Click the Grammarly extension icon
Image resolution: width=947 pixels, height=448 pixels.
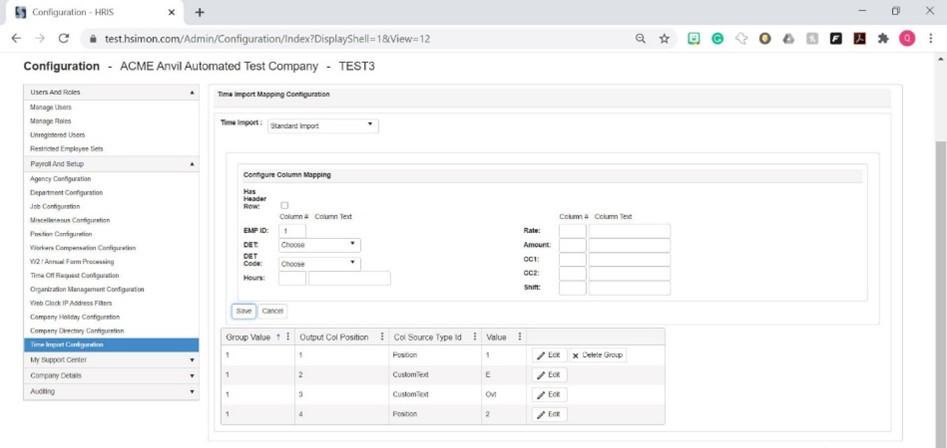(x=717, y=39)
